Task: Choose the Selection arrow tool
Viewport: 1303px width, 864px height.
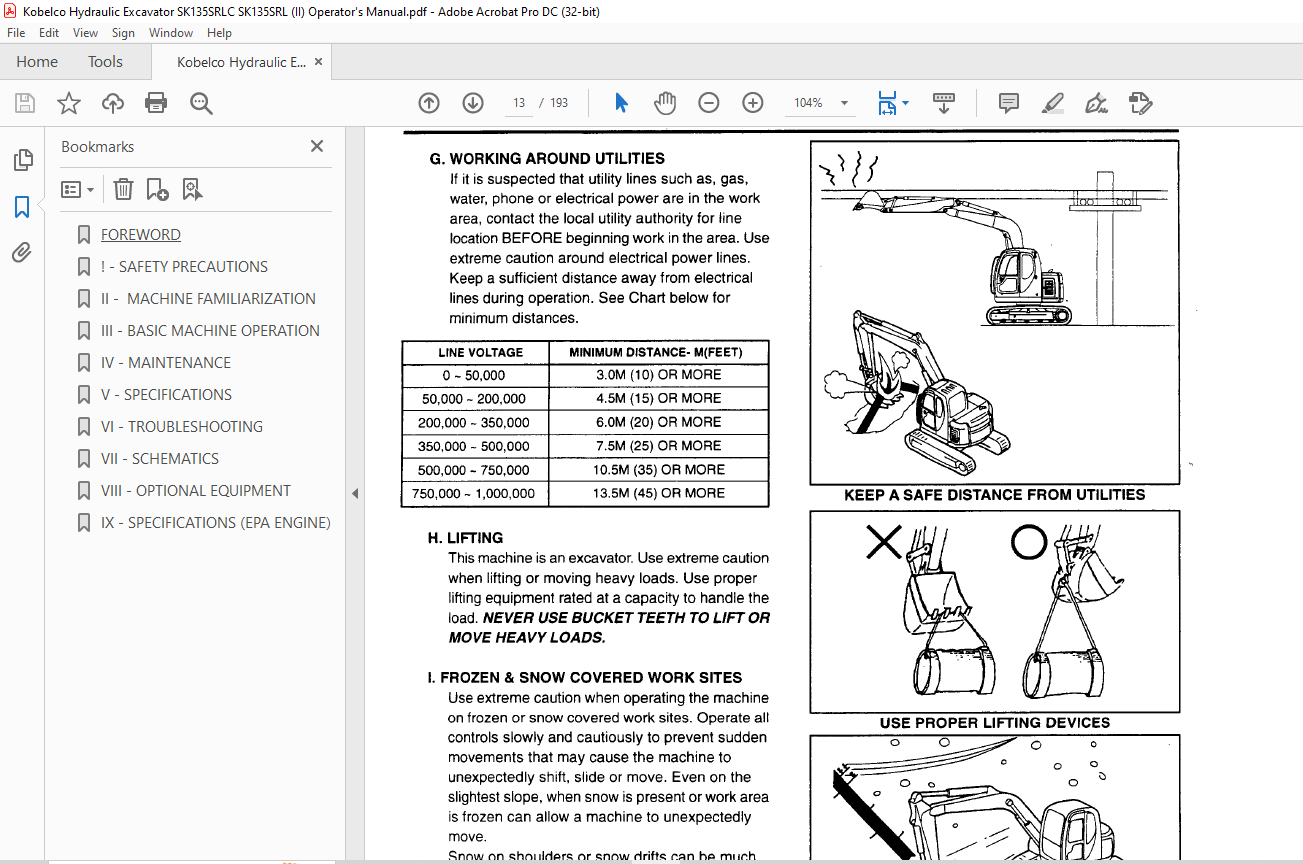Action: (x=621, y=103)
